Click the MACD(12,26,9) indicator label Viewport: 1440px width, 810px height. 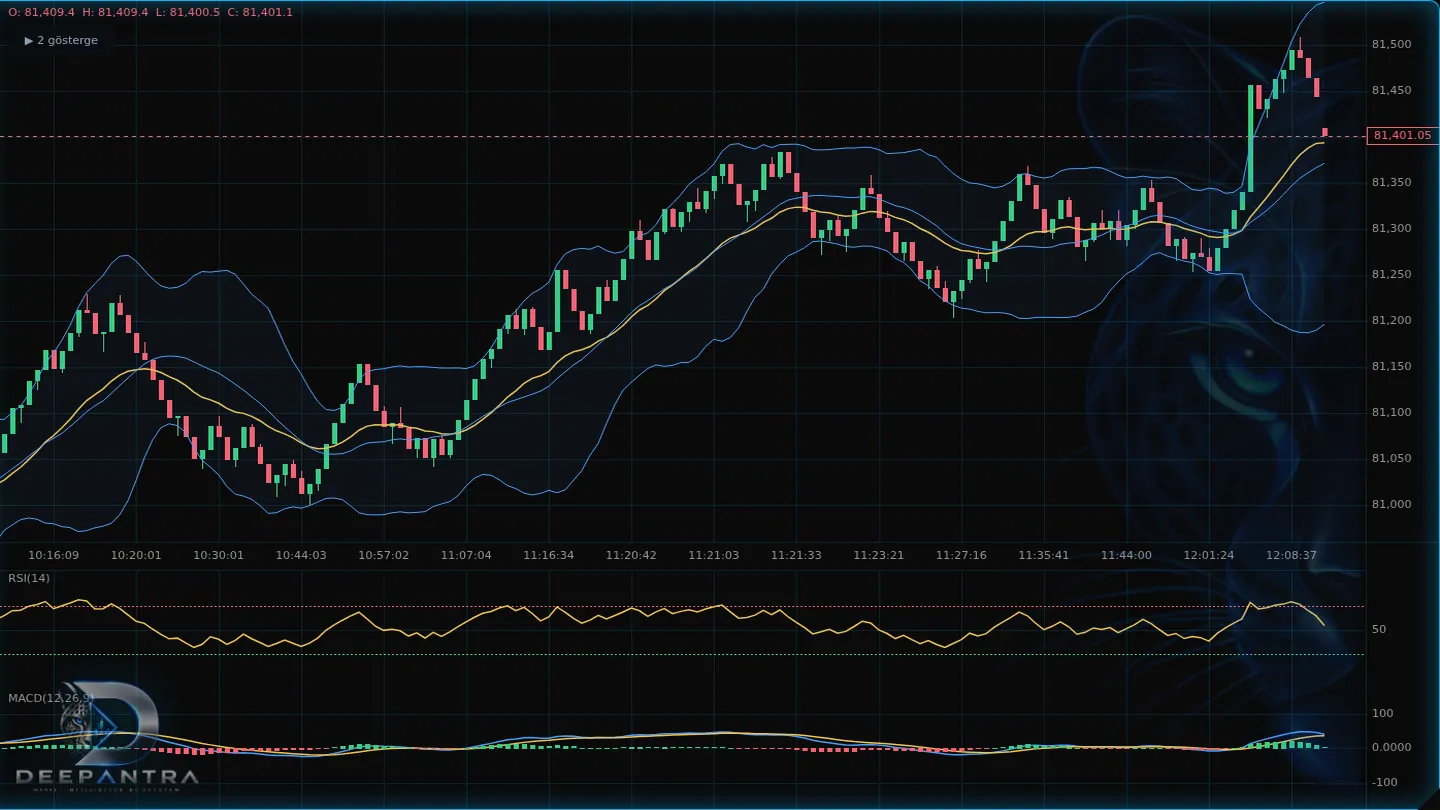[x=50, y=697]
